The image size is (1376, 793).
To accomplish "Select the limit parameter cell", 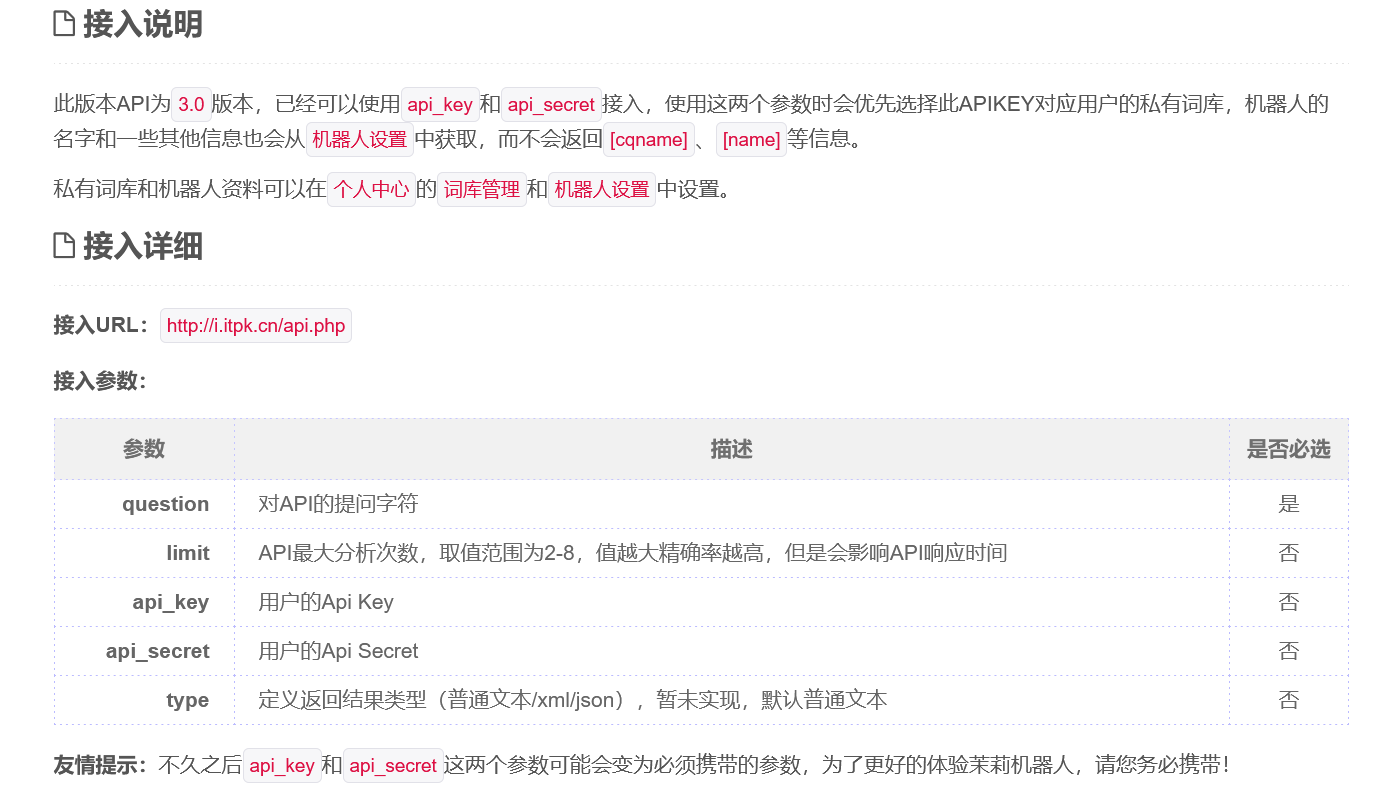I will [188, 553].
